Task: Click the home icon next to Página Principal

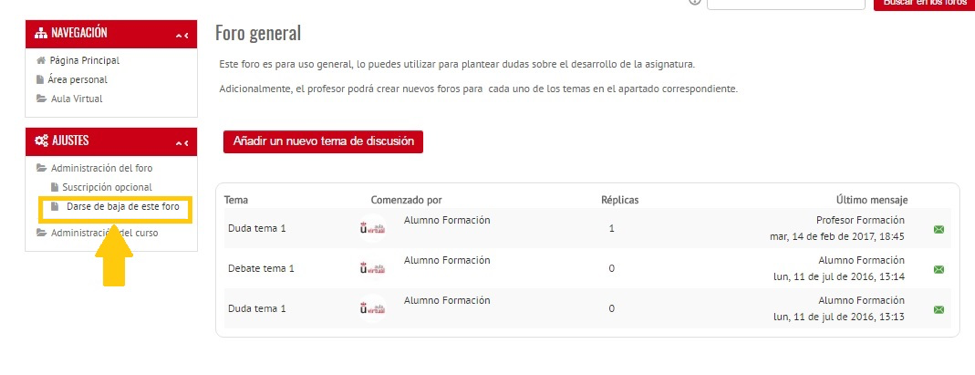Action: pos(41,61)
